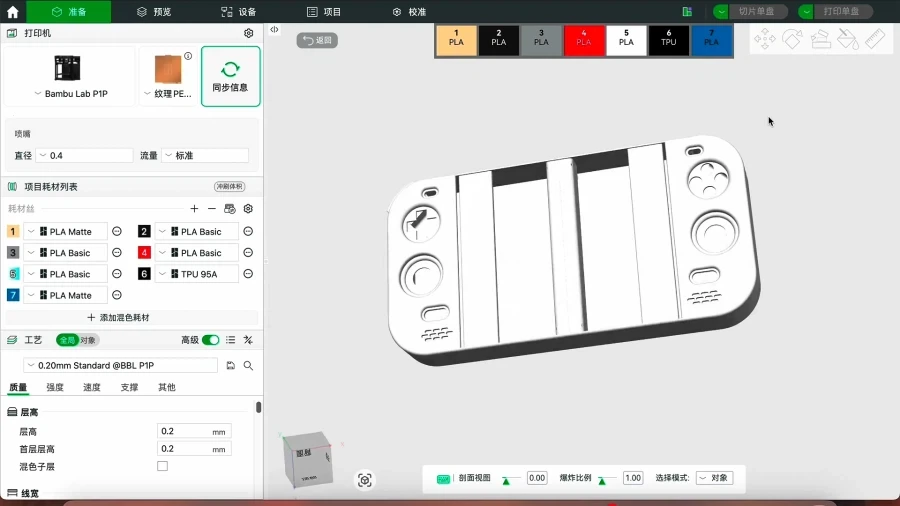The width and height of the screenshot is (900, 506).
Task: Click the save preset icon beside 0.20mm Standard
Action: click(231, 365)
